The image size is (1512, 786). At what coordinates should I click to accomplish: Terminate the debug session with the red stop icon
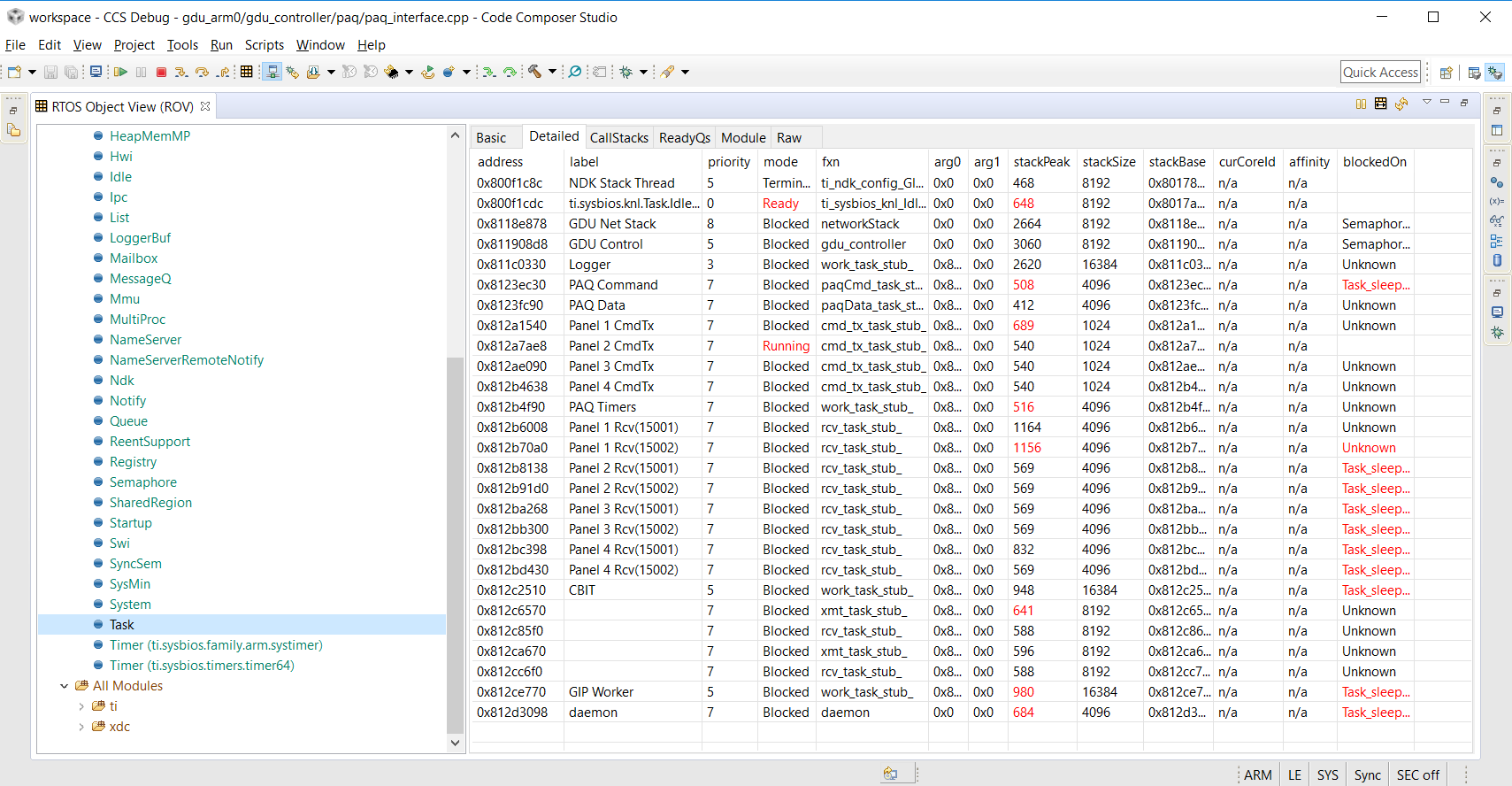[x=161, y=72]
